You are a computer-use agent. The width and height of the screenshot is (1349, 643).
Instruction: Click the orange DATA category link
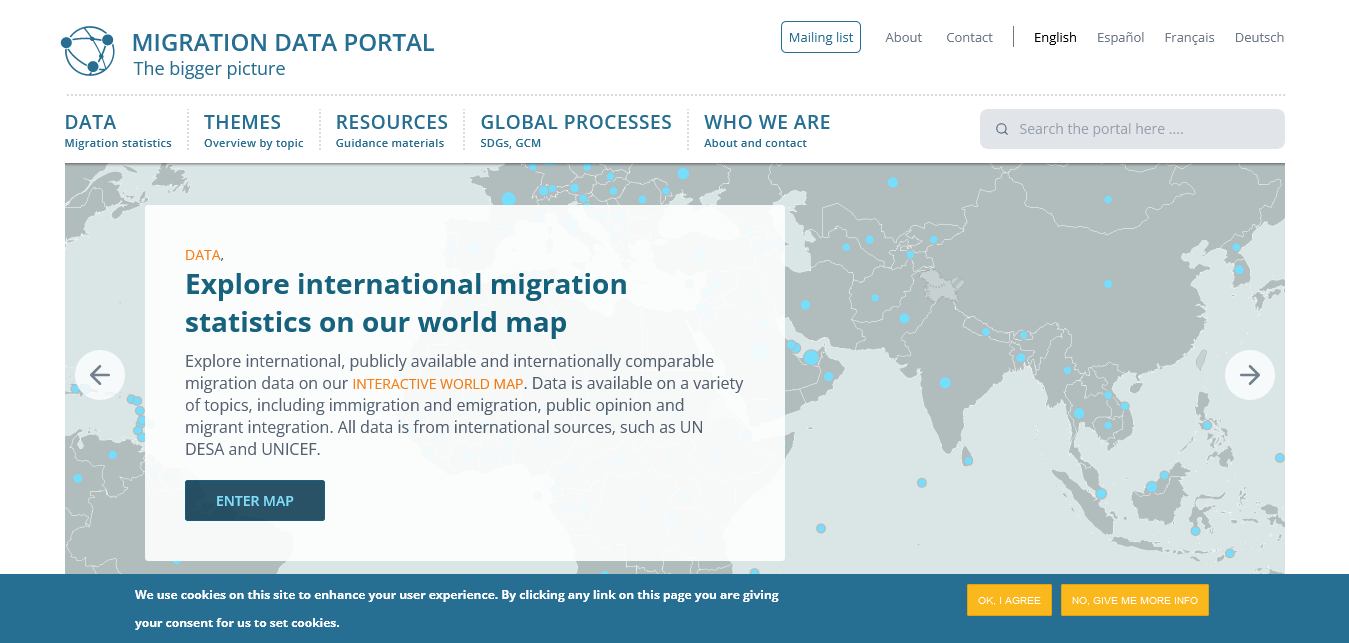pyautogui.click(x=202, y=255)
